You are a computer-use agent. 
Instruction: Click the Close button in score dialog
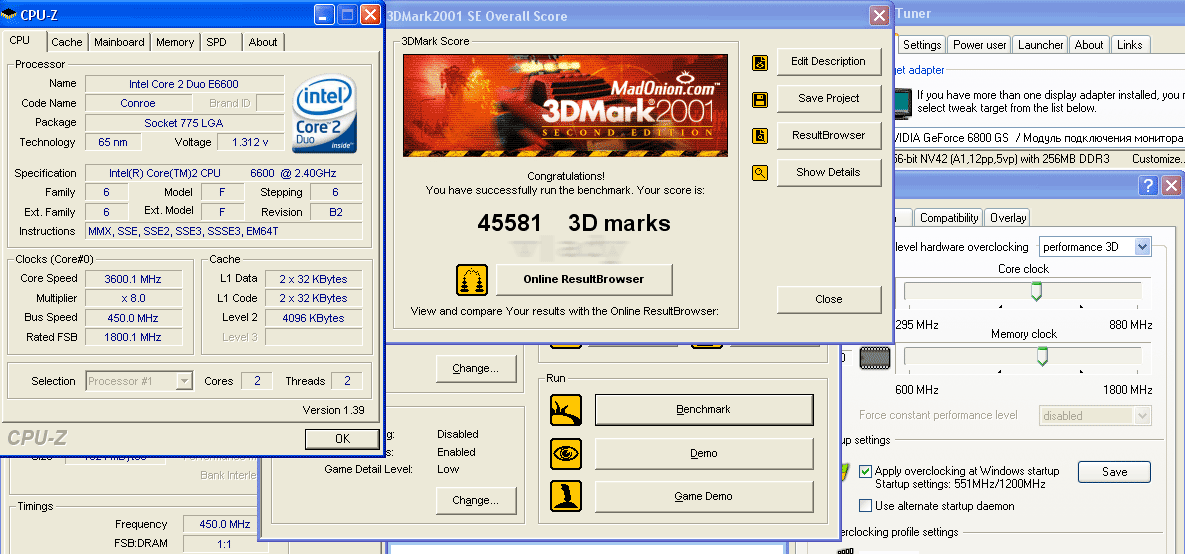[x=828, y=299]
